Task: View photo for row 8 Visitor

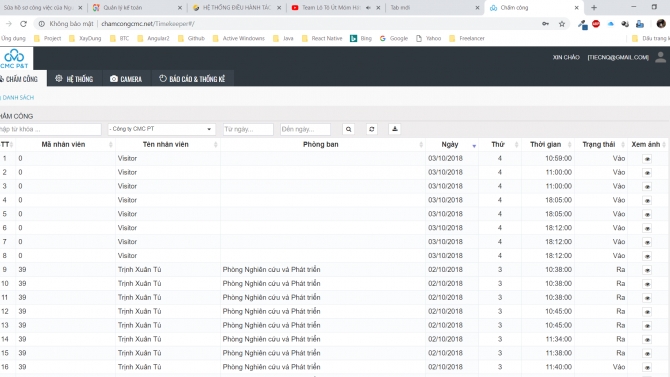Action: (x=647, y=256)
